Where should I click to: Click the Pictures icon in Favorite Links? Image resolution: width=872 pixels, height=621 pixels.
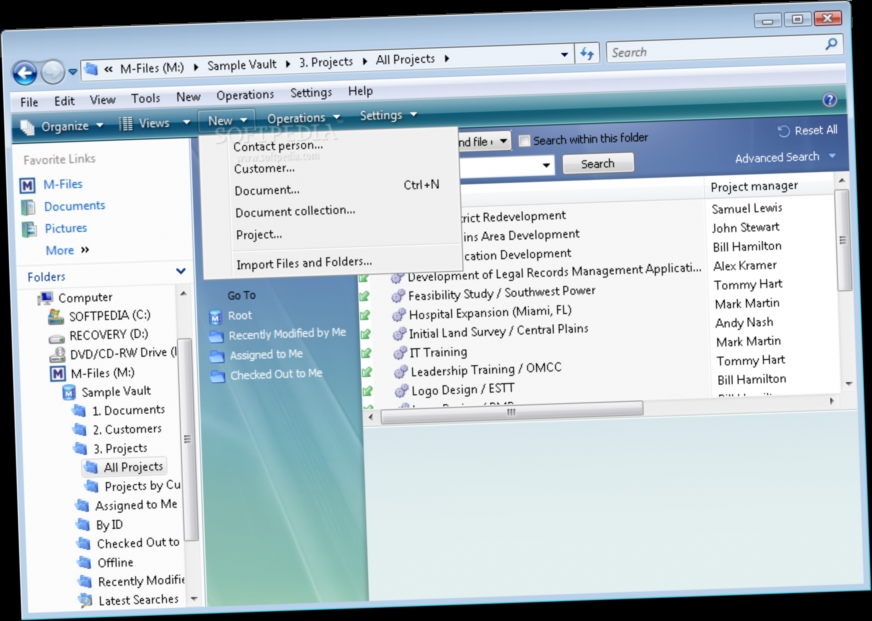pyautogui.click(x=29, y=229)
